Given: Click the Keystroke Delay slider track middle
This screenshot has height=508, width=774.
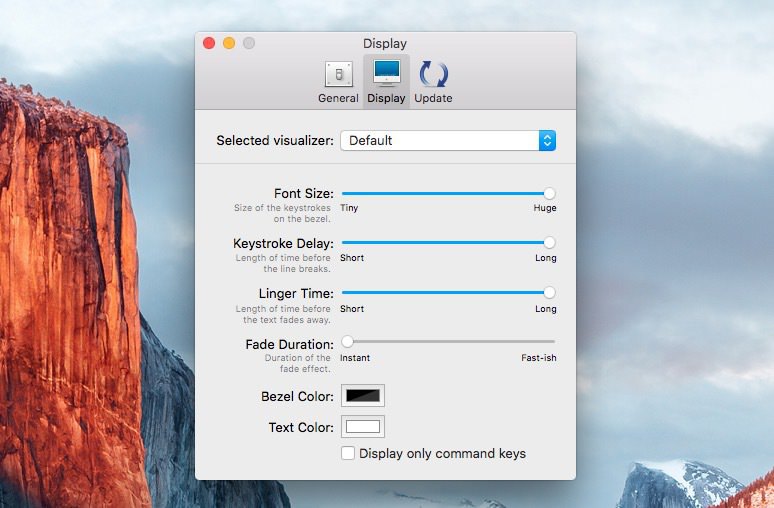Looking at the screenshot, I should tap(448, 242).
